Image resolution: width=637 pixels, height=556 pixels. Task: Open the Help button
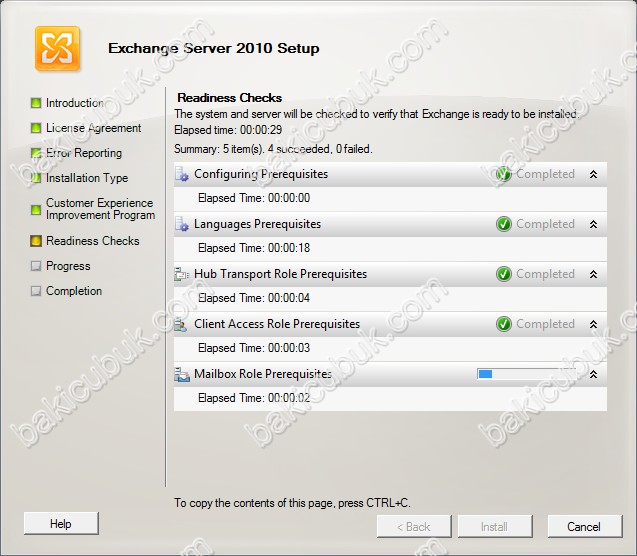(61, 524)
